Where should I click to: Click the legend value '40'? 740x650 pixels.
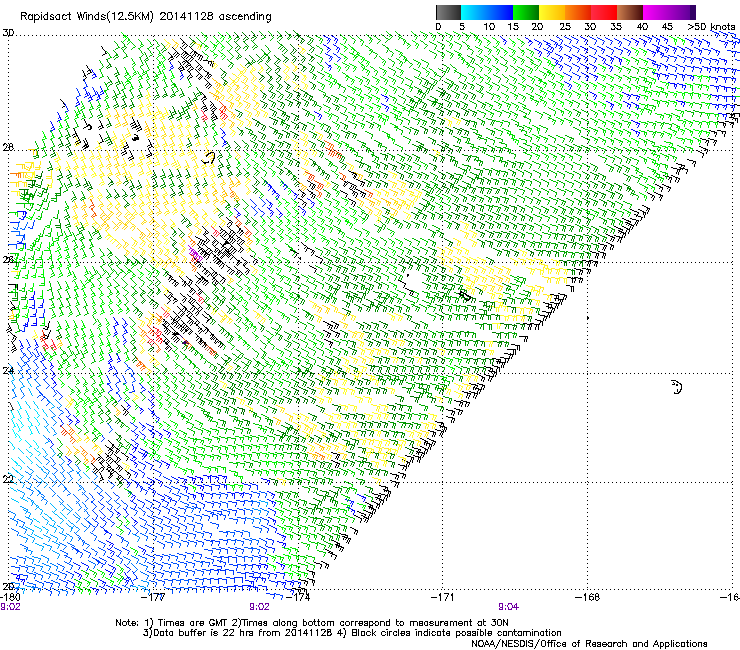coord(642,27)
